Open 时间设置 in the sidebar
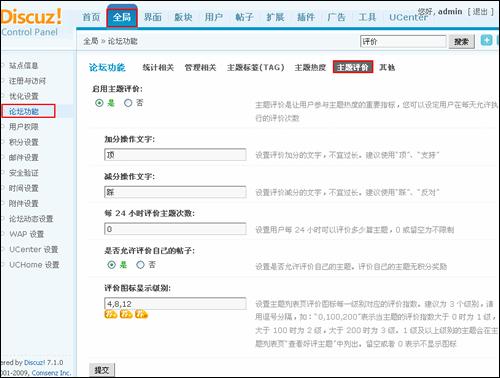This screenshot has width=500, height=378. coord(24,188)
